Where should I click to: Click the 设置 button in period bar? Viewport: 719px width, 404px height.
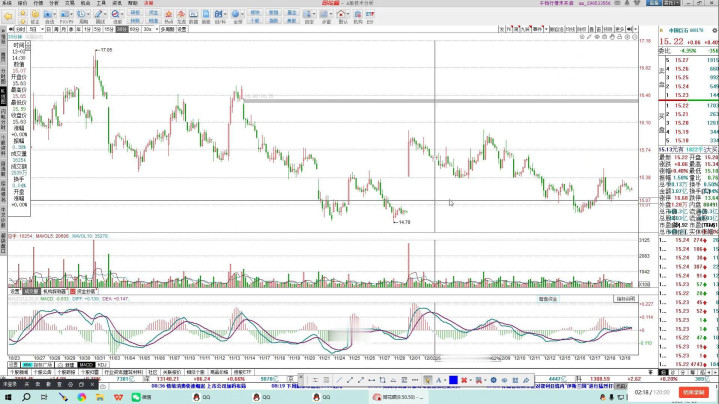pos(182,30)
